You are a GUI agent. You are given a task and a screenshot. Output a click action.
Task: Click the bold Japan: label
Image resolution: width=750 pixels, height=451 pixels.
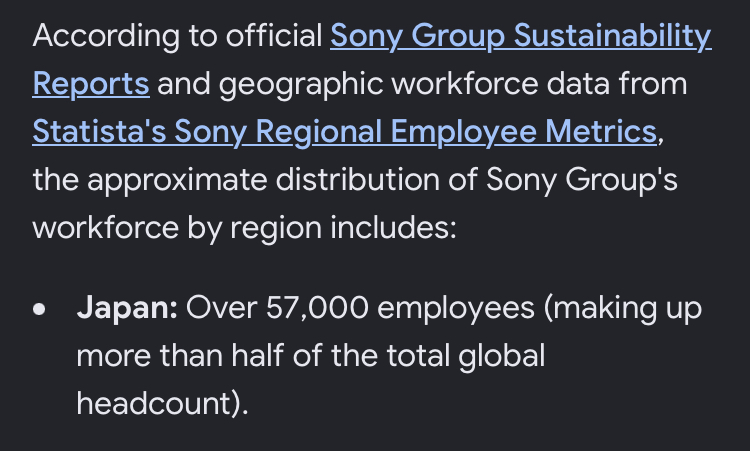pyautogui.click(x=127, y=308)
